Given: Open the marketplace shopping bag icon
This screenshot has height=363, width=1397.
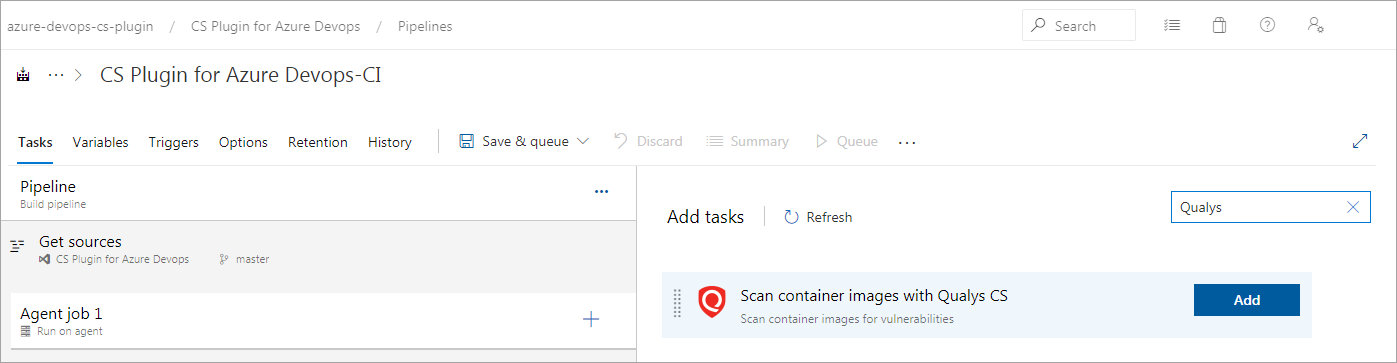Looking at the screenshot, I should pyautogui.click(x=1219, y=25).
